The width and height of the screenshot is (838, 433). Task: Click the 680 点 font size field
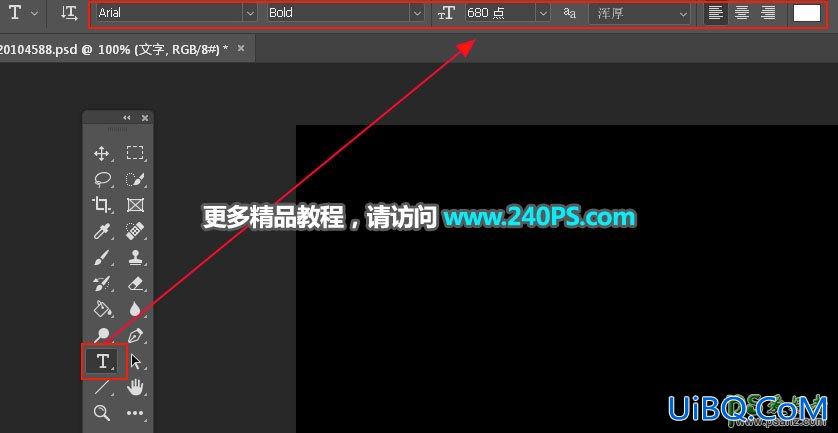(501, 13)
